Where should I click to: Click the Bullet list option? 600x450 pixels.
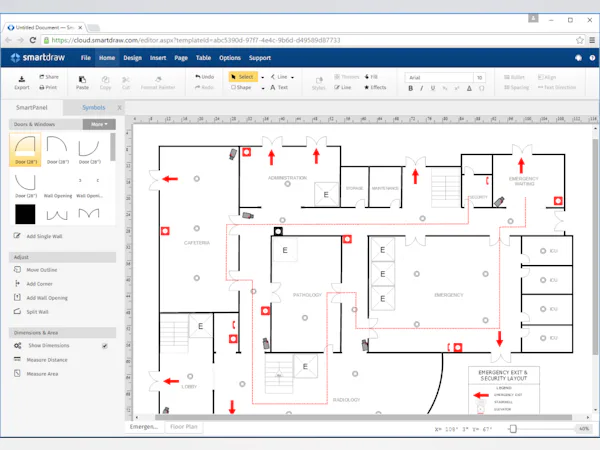coord(514,77)
